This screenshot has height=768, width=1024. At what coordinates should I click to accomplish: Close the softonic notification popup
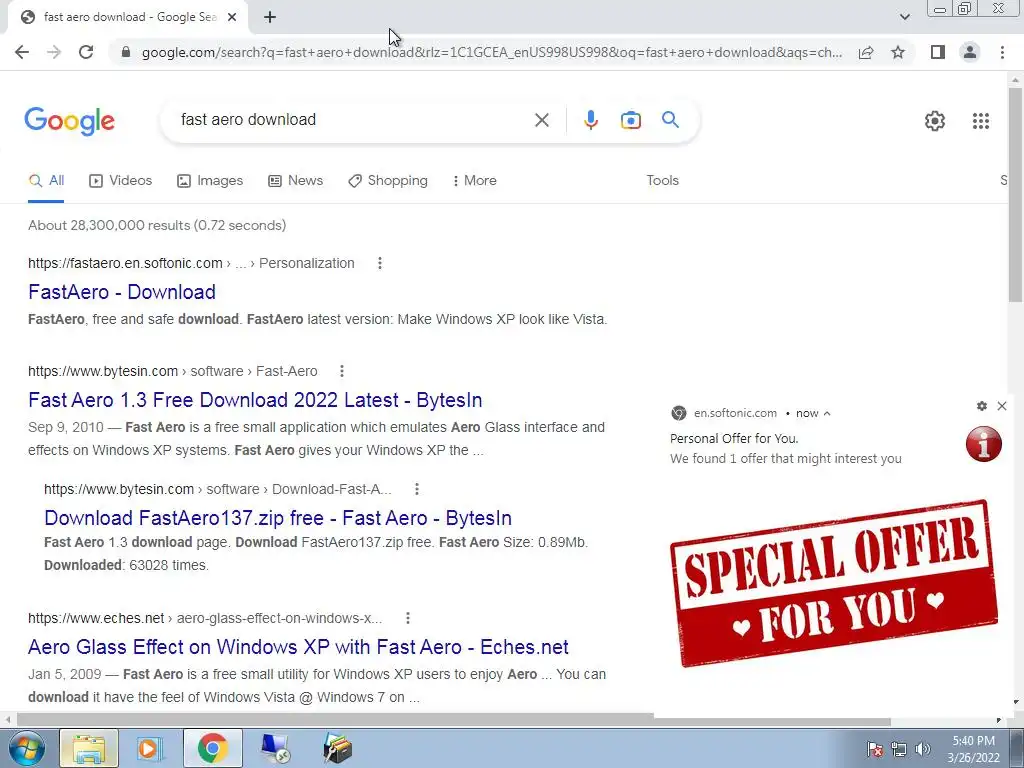(1002, 406)
